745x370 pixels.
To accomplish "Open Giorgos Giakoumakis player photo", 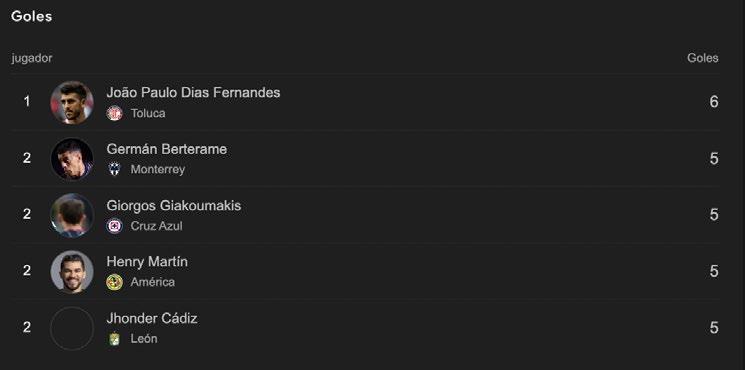I will point(72,215).
